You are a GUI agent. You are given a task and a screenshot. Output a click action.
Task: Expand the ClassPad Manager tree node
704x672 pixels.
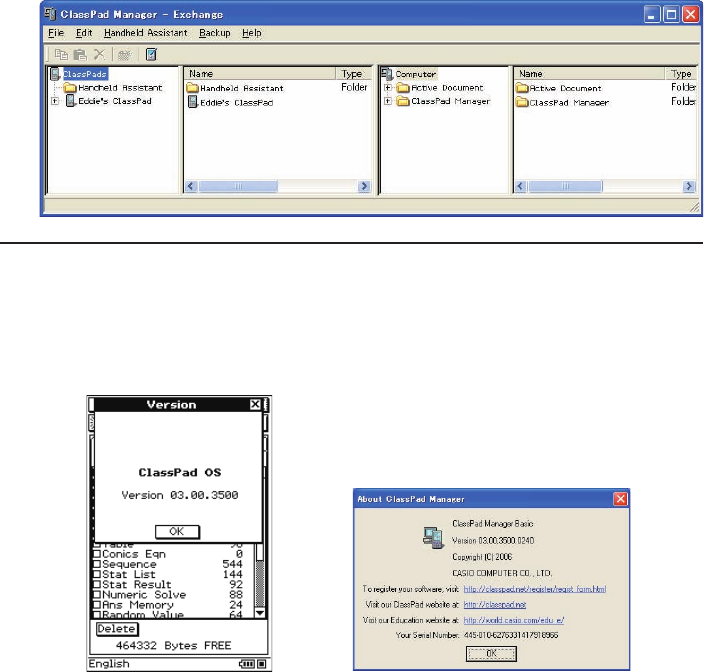(x=387, y=101)
